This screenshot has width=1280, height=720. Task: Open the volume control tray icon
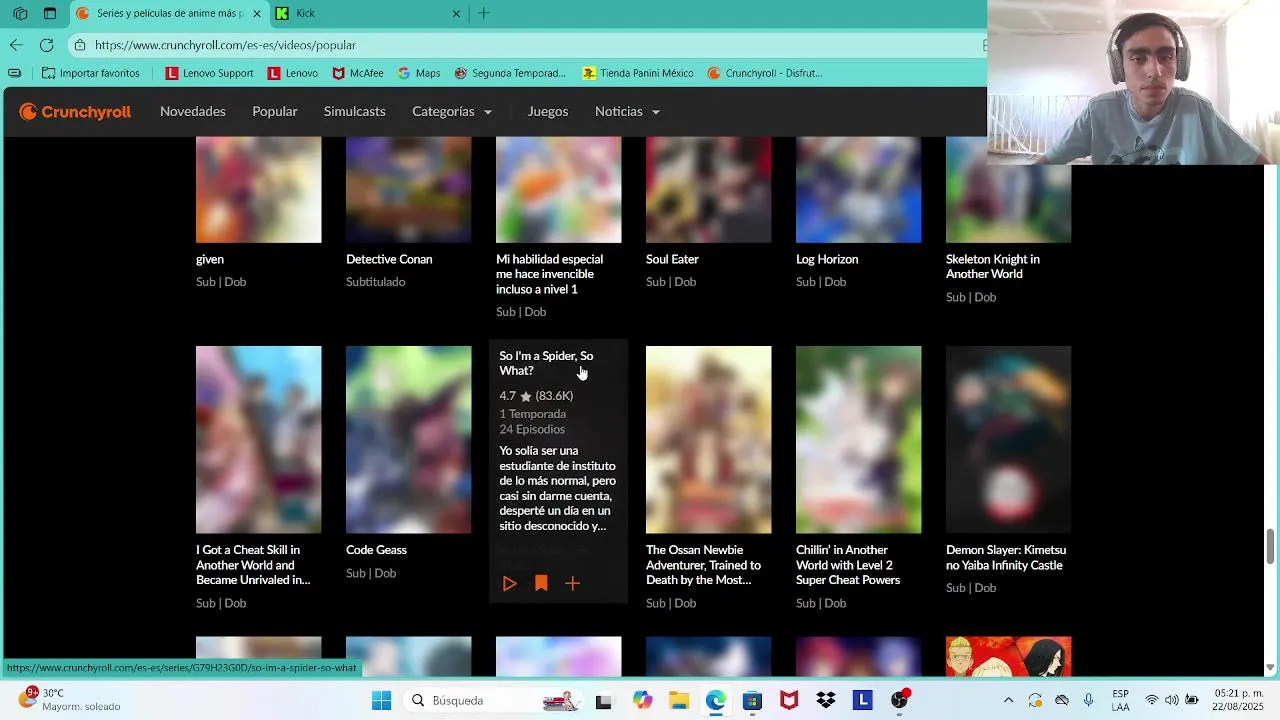pyautogui.click(x=1171, y=701)
